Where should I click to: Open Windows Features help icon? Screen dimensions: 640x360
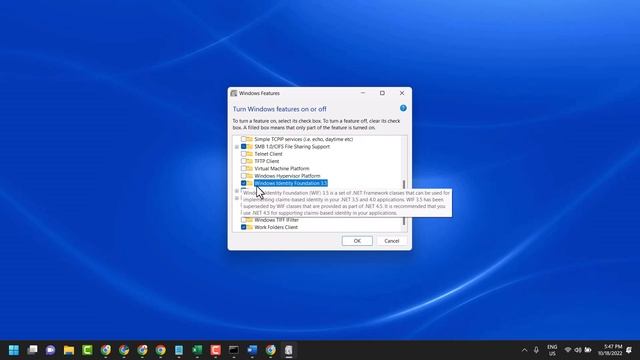(403, 108)
